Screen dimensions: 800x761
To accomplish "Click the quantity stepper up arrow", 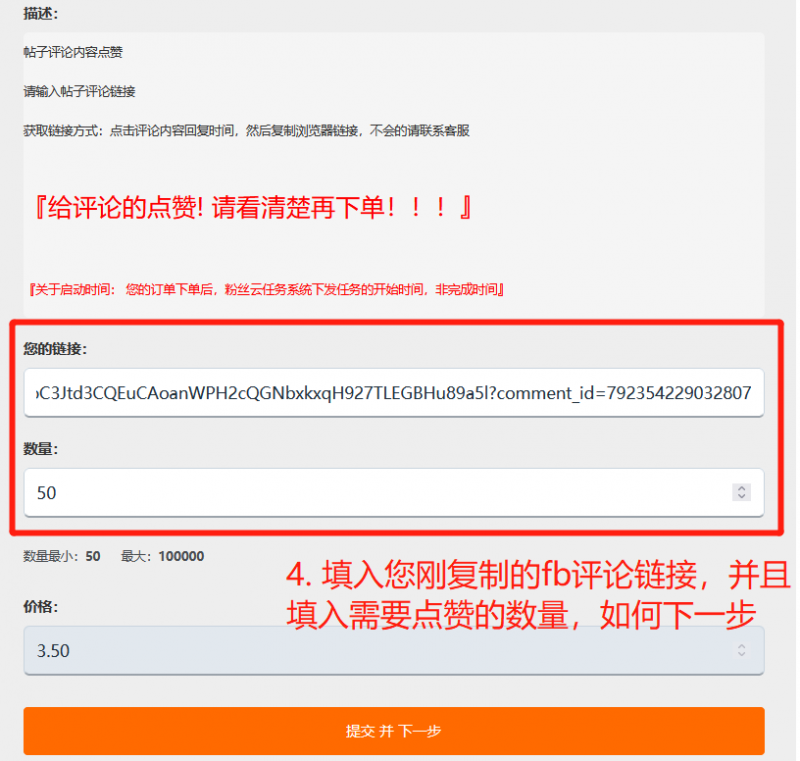I will point(741,488).
